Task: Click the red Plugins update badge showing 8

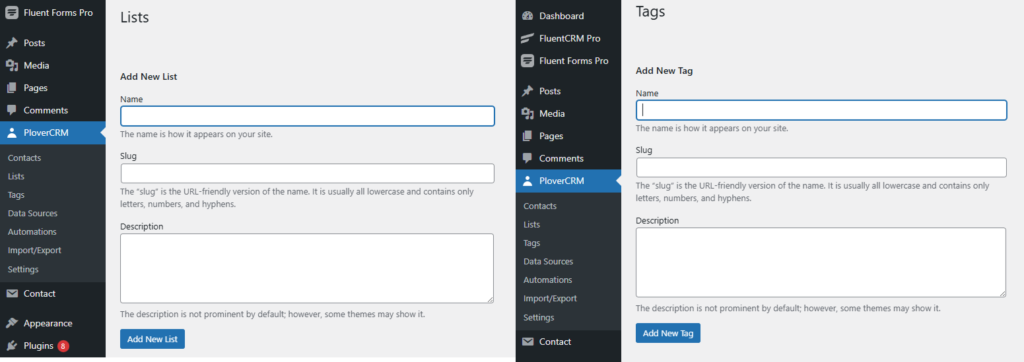Action: pos(63,346)
